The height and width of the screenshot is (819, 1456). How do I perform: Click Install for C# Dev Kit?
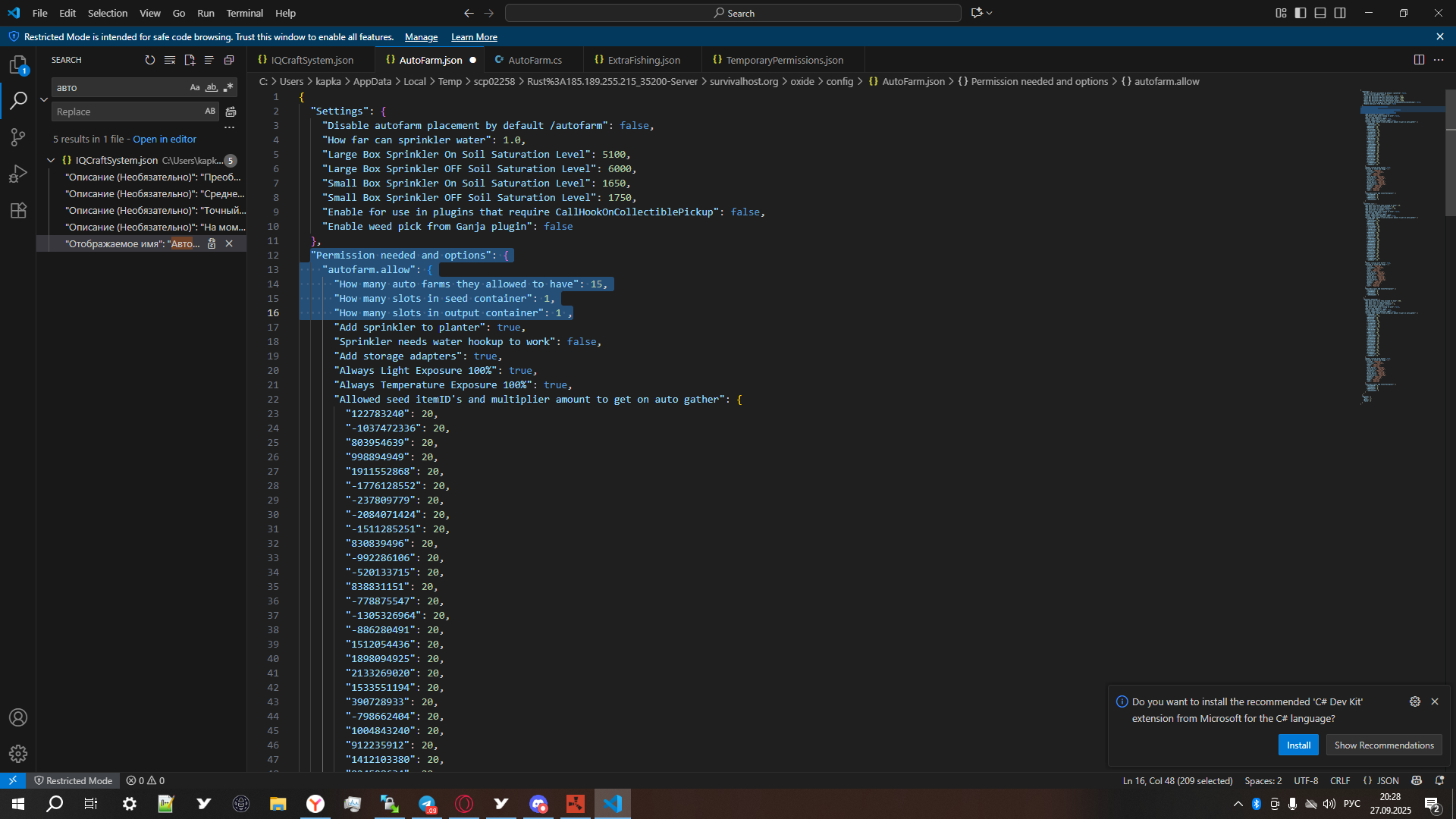(x=1298, y=745)
